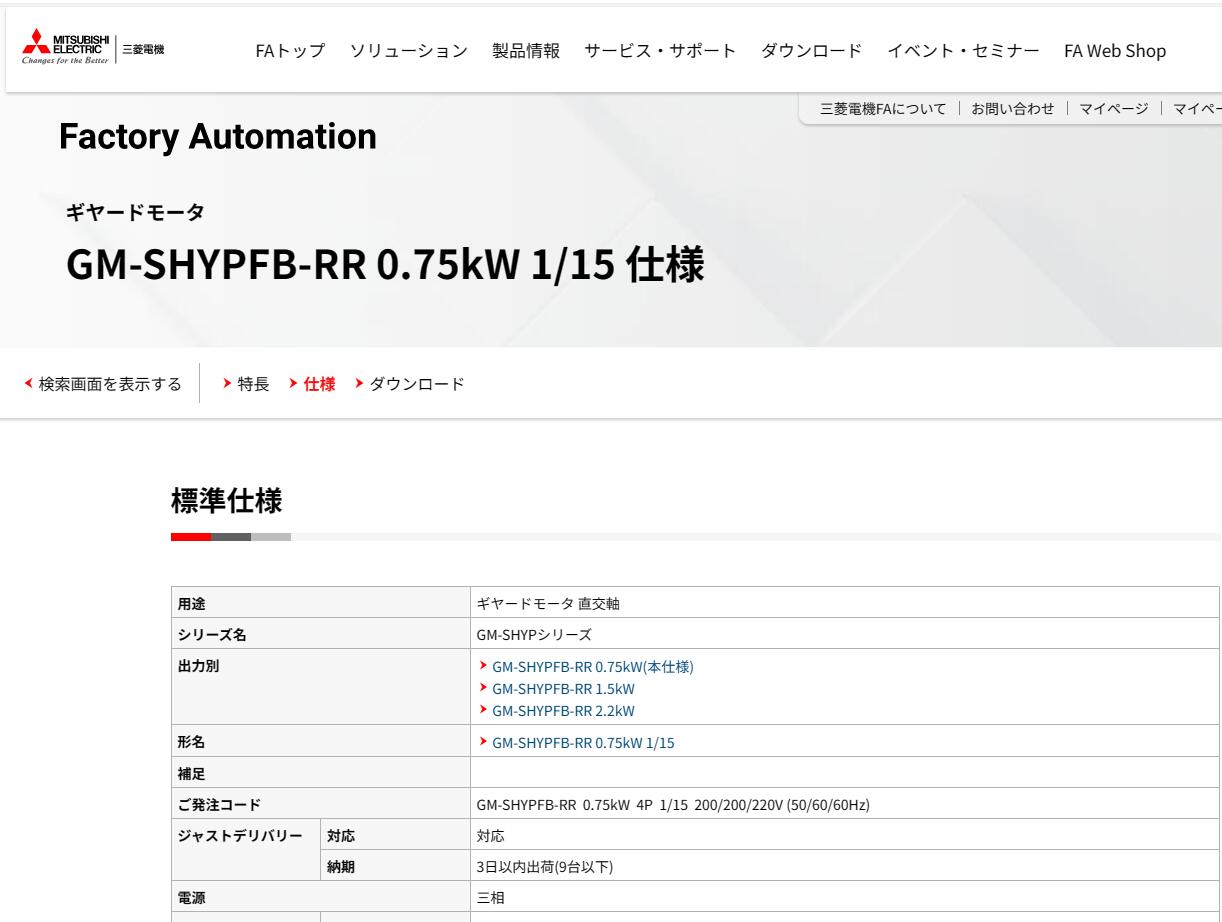Open the GM-SHYPFB-RR 0.75kW(本仕様) link
This screenshot has height=922, width=1222.
point(594,667)
